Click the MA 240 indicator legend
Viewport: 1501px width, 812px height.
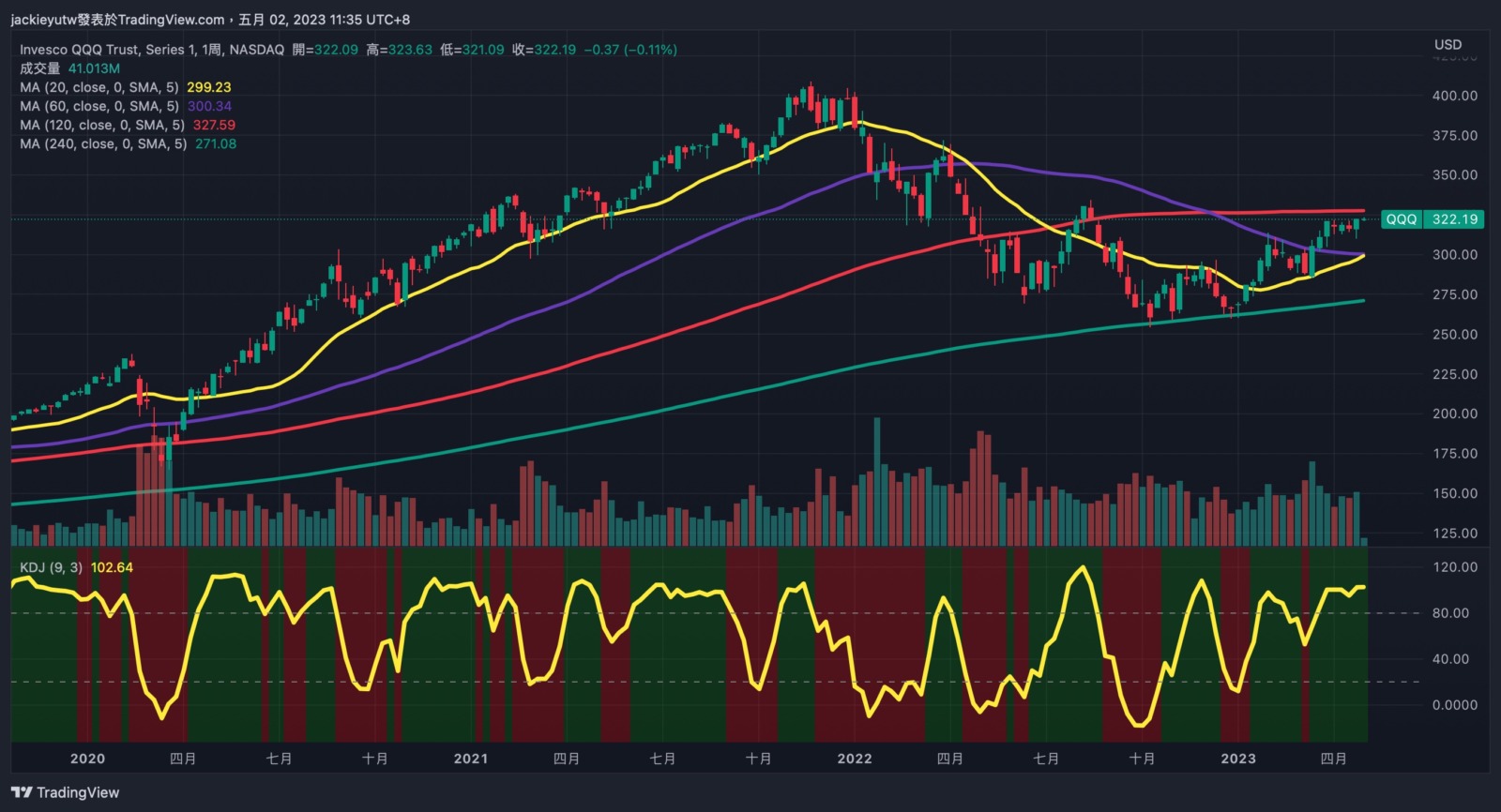coord(102,143)
